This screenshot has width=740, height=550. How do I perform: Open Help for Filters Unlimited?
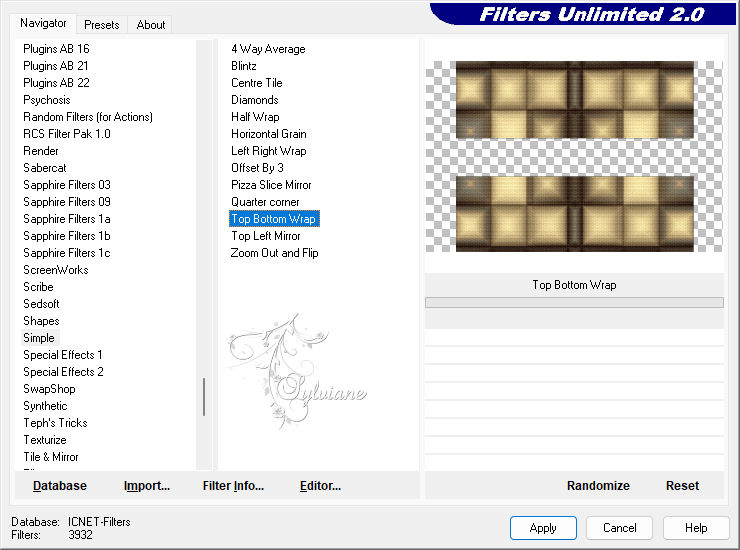pyautogui.click(x=696, y=527)
